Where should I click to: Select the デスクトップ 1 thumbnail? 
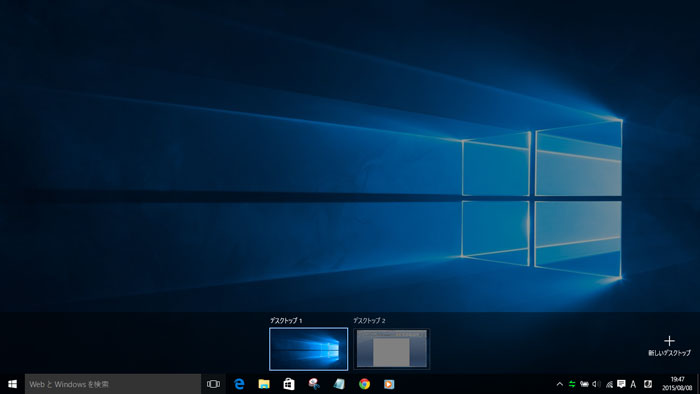click(x=308, y=349)
